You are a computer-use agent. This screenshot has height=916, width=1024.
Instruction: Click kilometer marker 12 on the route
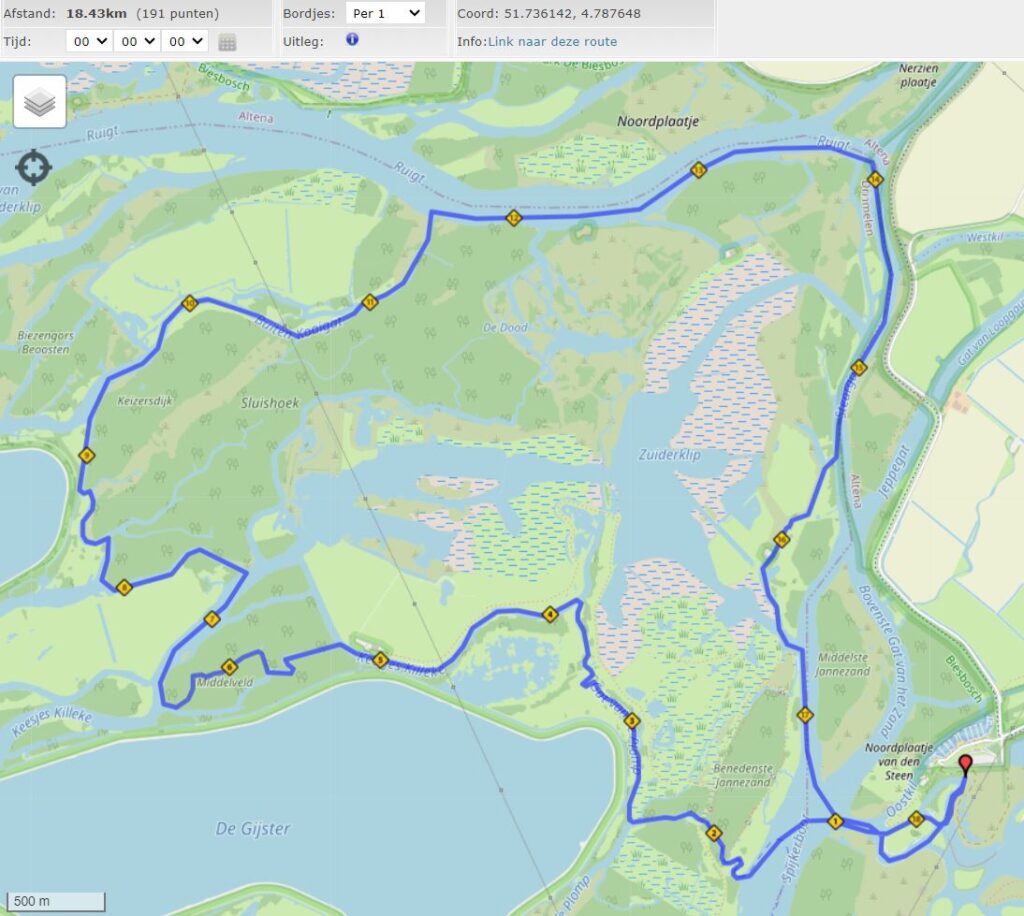(x=513, y=217)
